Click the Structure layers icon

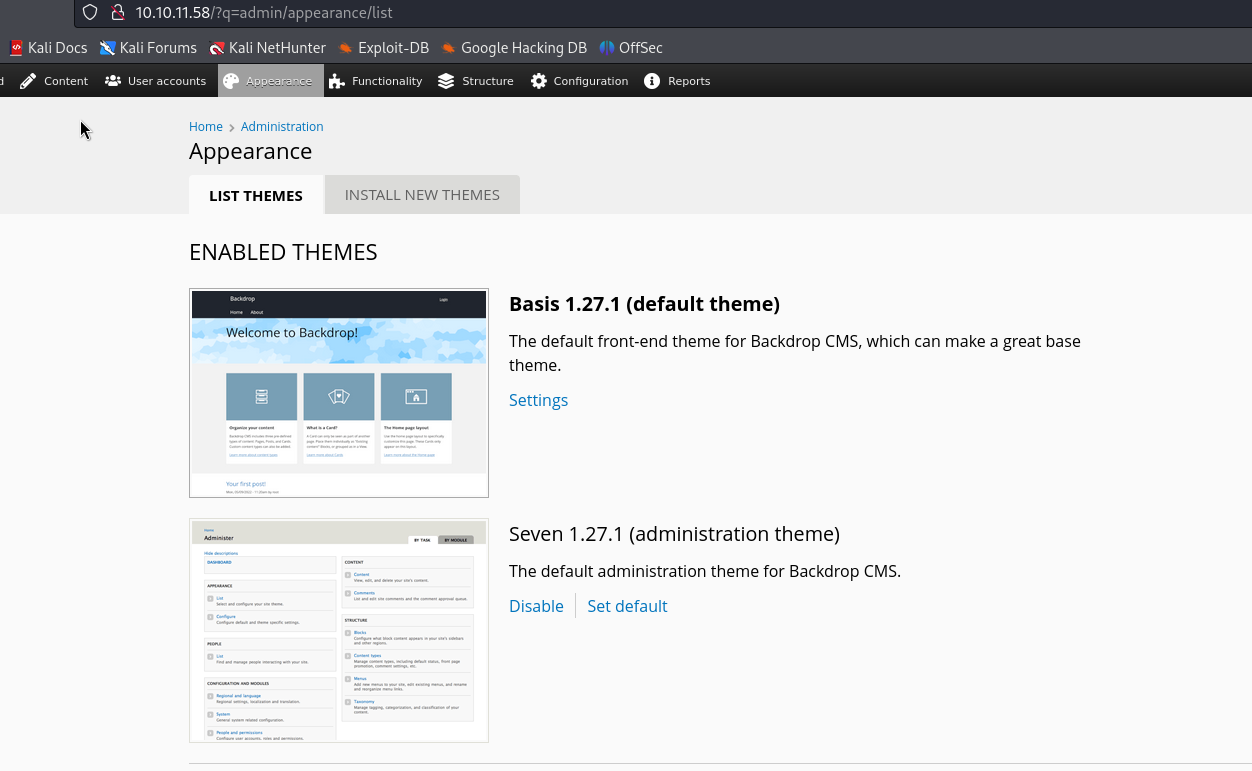[446, 81]
